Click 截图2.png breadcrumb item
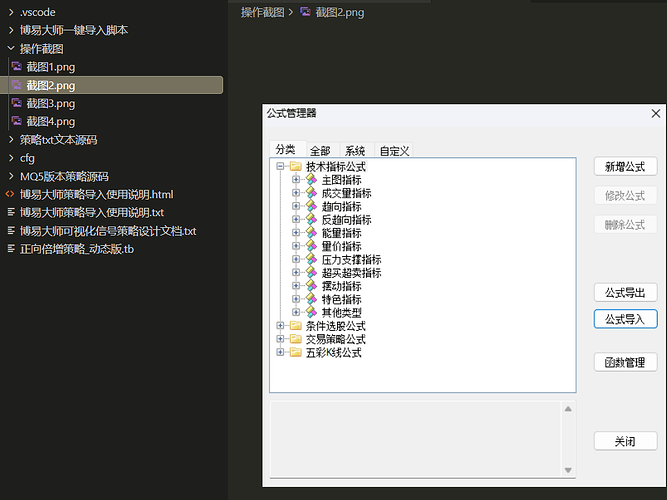The height and width of the screenshot is (500, 667). point(339,13)
